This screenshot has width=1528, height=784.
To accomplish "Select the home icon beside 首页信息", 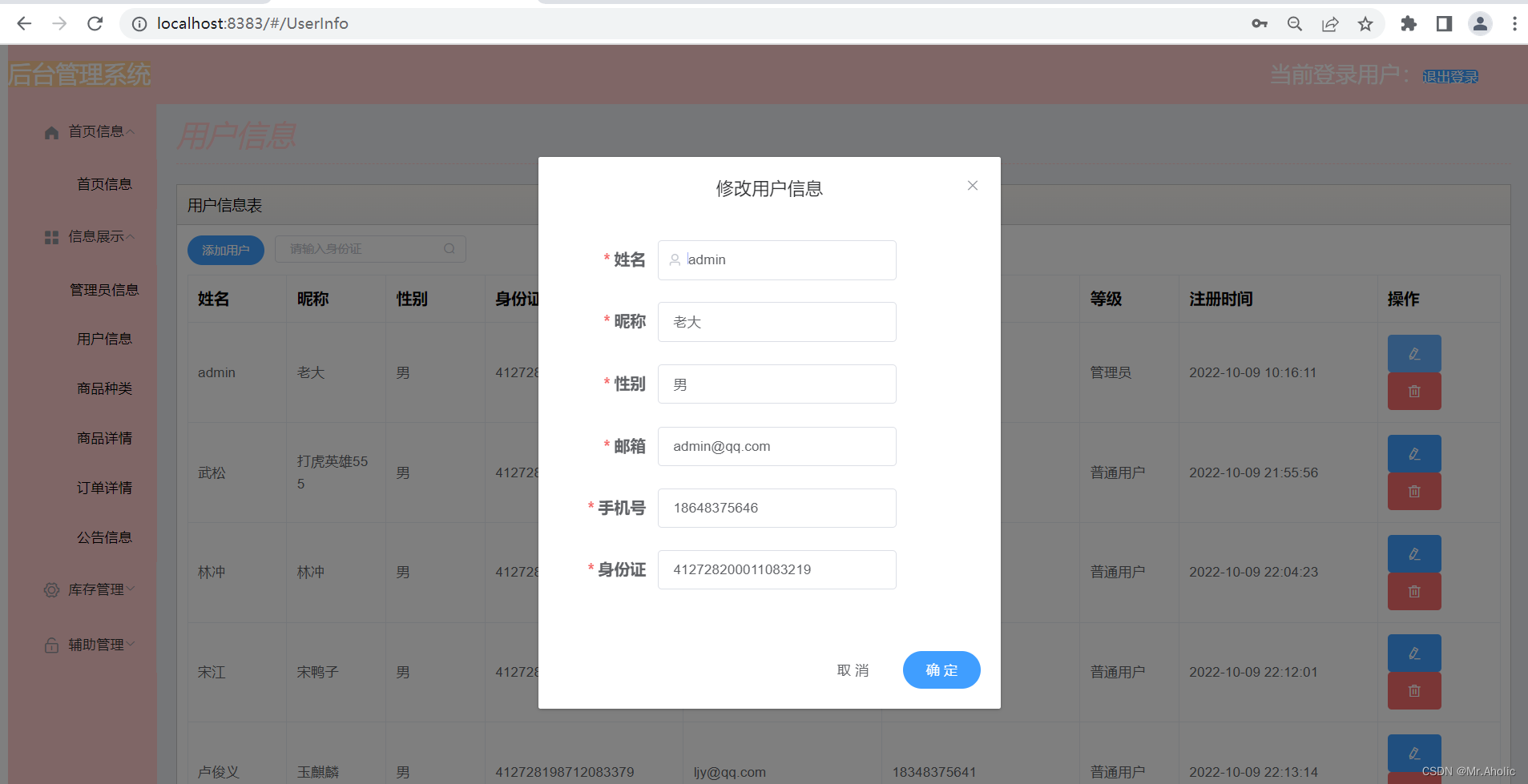I will [x=51, y=131].
